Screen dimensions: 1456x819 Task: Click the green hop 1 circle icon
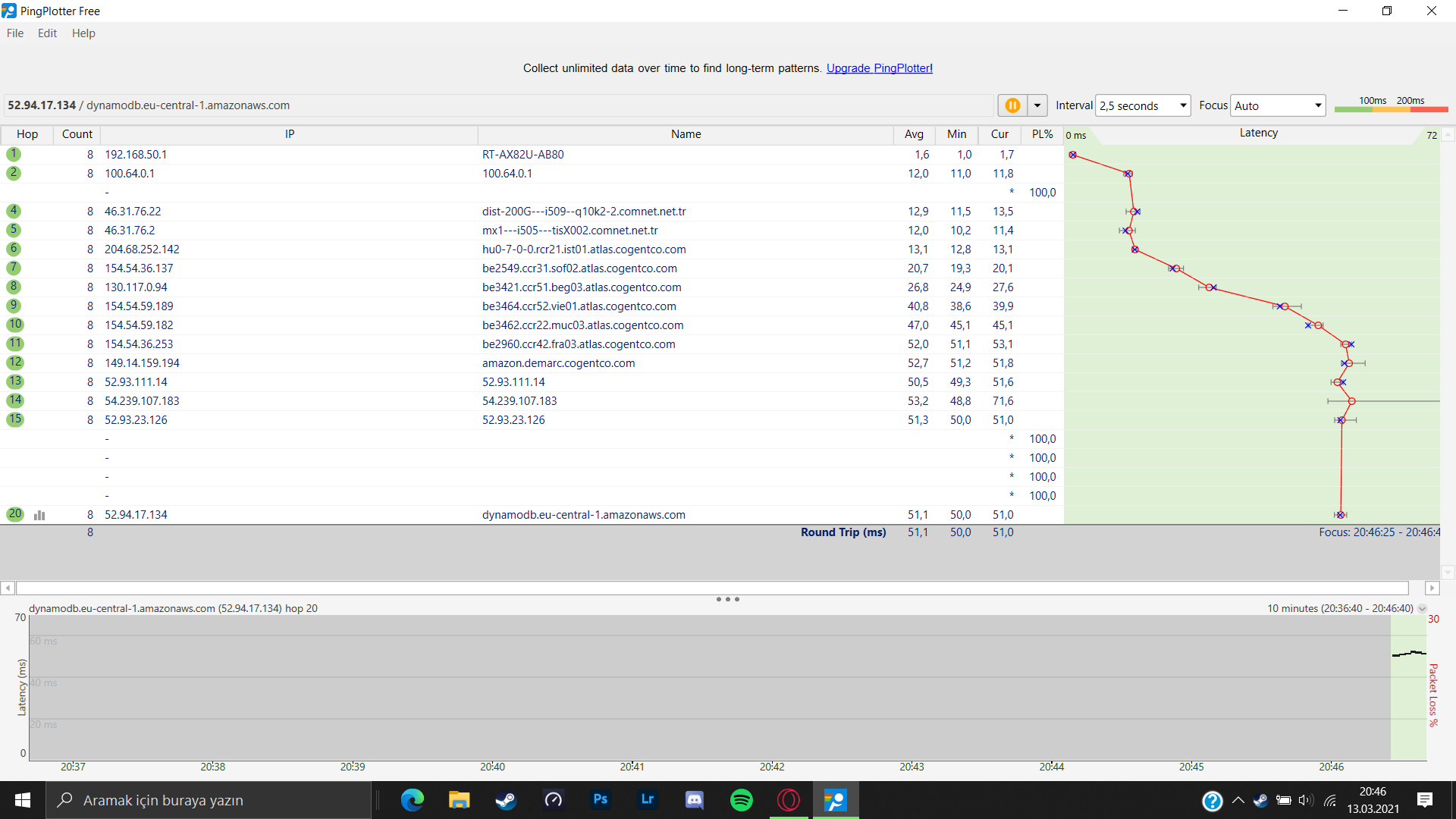pos(14,154)
